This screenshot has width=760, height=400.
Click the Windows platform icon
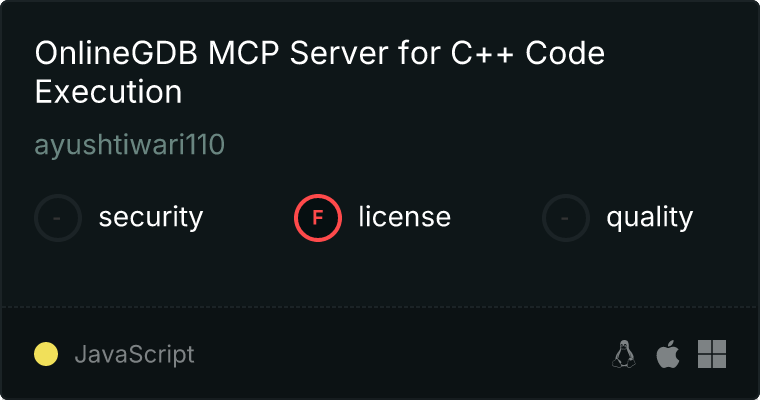pos(712,354)
